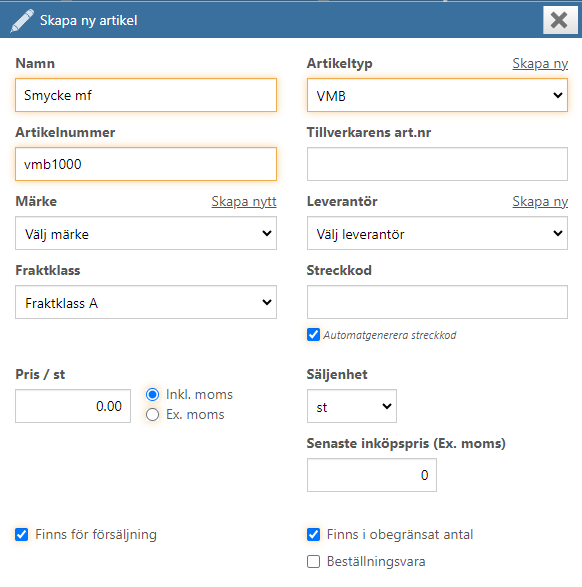582x587 pixels.
Task: Toggle Automatgenerera streckkod checkbox
Action: (313, 335)
